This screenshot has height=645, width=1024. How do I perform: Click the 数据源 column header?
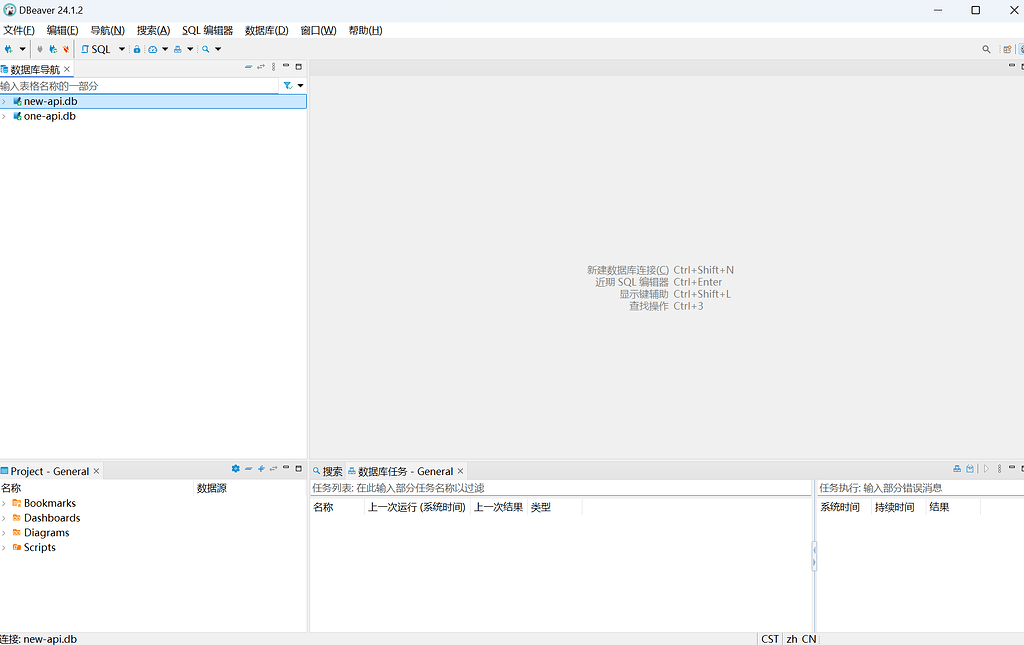click(212, 488)
